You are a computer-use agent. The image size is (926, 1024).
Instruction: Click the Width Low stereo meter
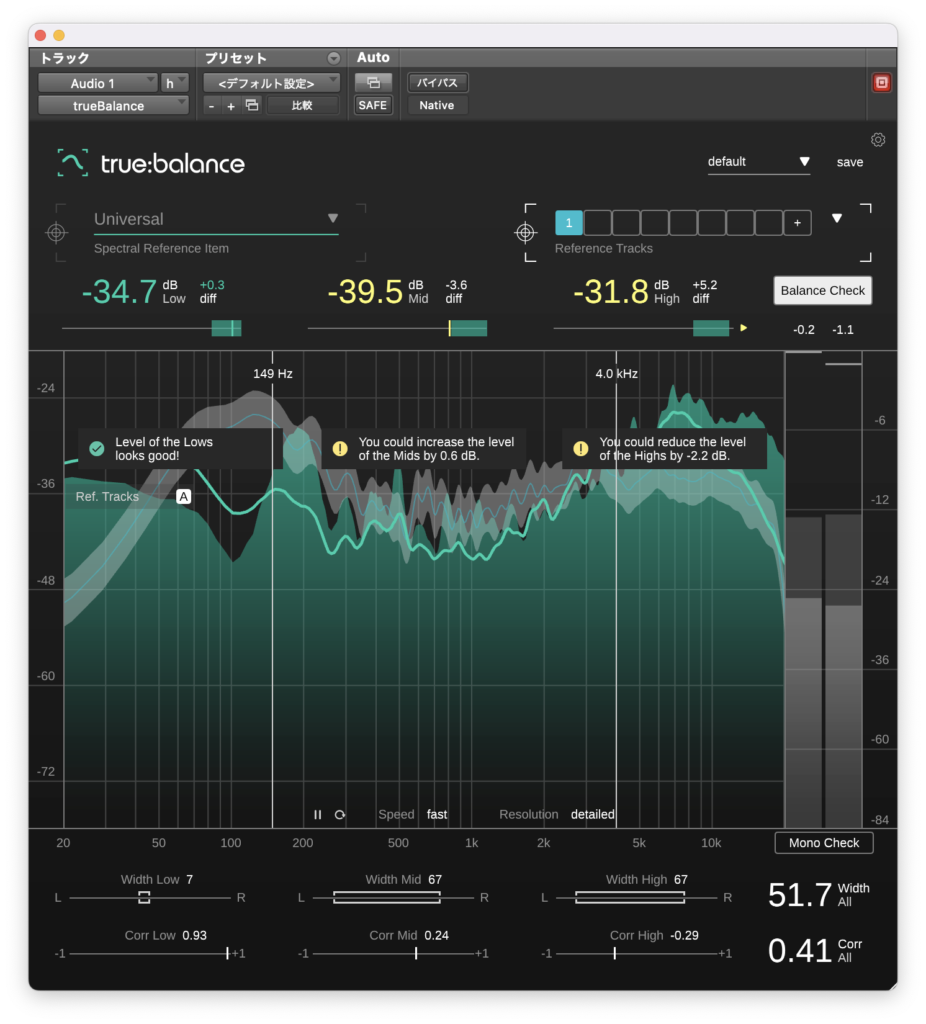pyautogui.click(x=150, y=898)
